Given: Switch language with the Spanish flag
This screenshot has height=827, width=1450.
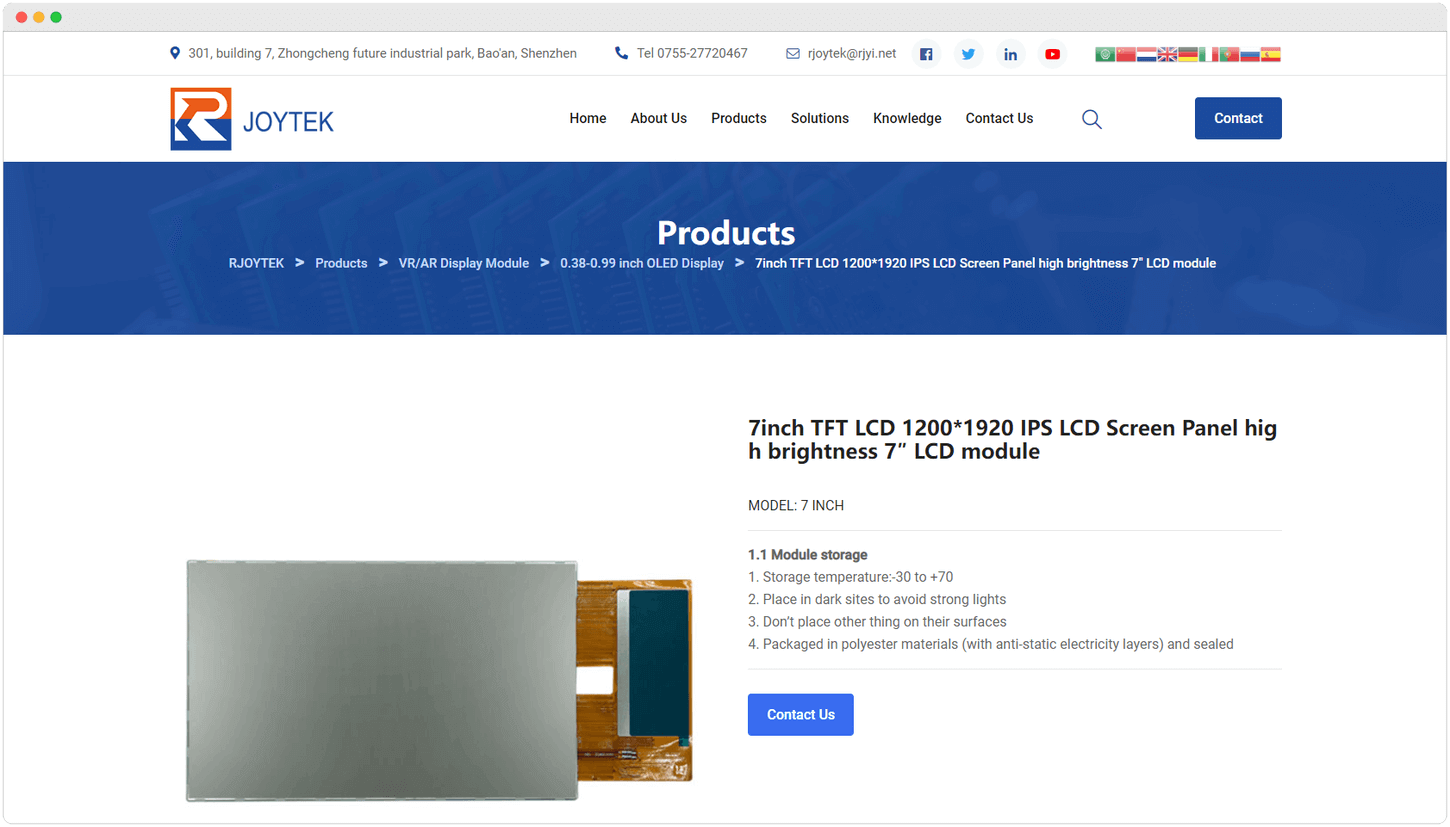Looking at the screenshot, I should tap(1270, 54).
